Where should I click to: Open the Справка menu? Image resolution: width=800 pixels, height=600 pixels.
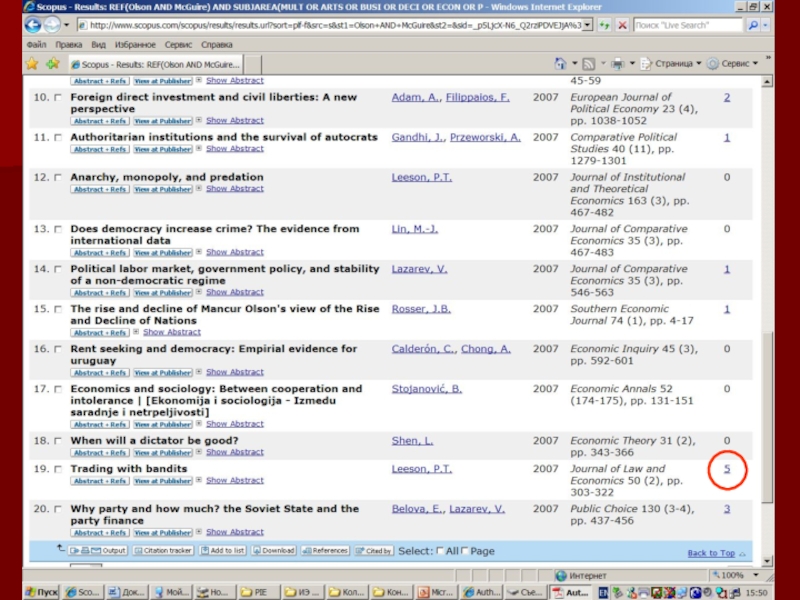pyautogui.click(x=217, y=45)
